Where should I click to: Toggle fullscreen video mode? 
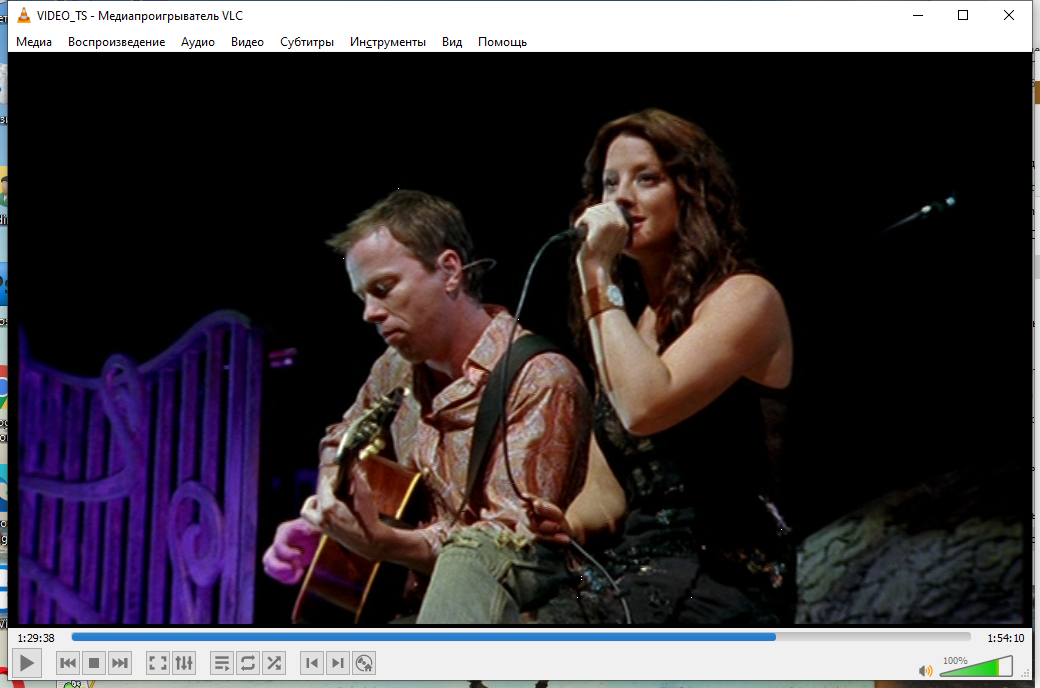click(x=158, y=663)
